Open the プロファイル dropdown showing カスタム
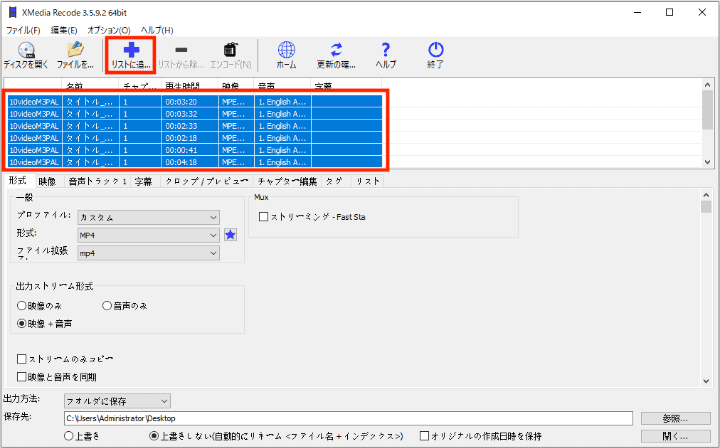The width and height of the screenshot is (720, 448). point(148,217)
